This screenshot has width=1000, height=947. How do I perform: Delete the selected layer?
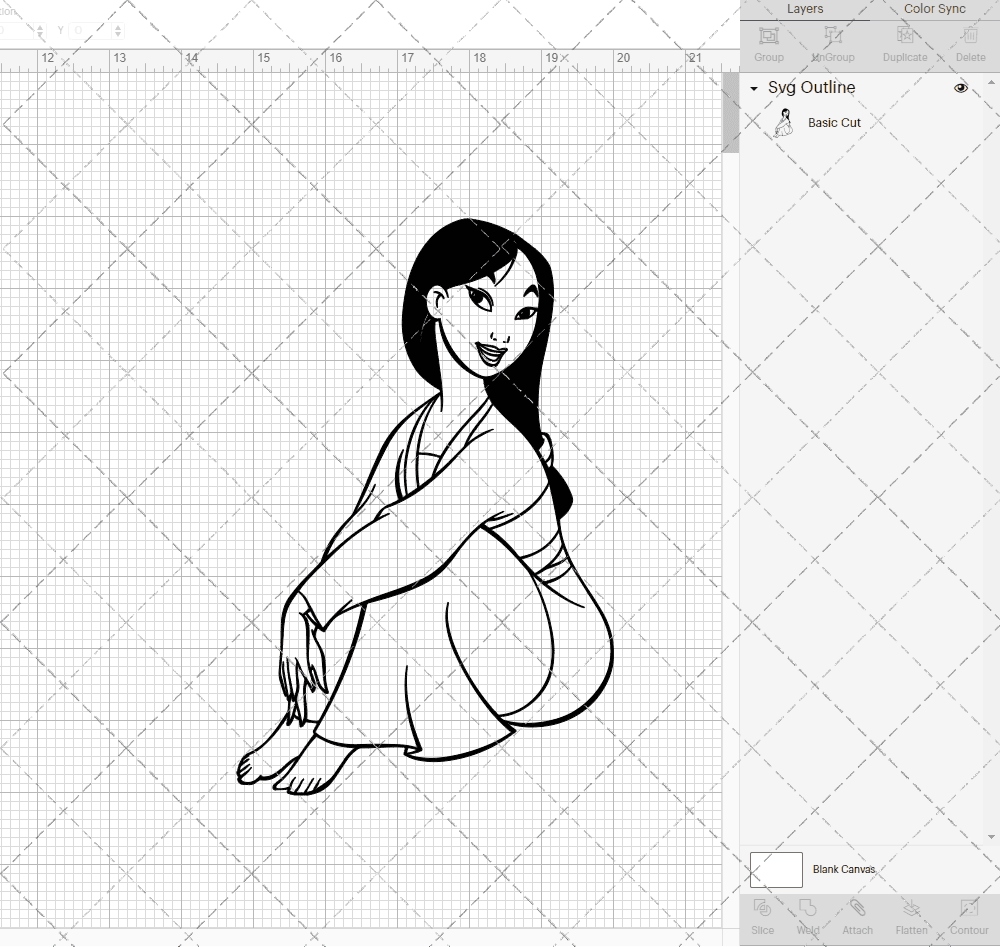click(x=969, y=45)
